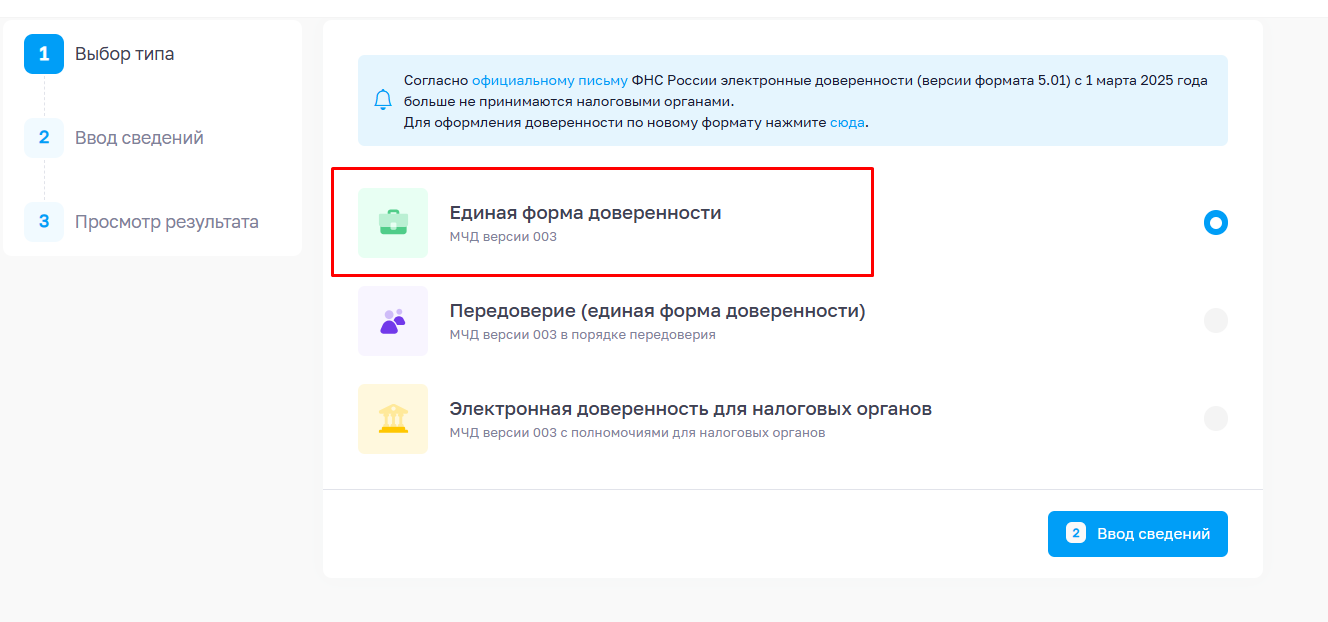Open the Ввод сведений step in sidebar
The height and width of the screenshot is (622, 1328).
coord(139,138)
